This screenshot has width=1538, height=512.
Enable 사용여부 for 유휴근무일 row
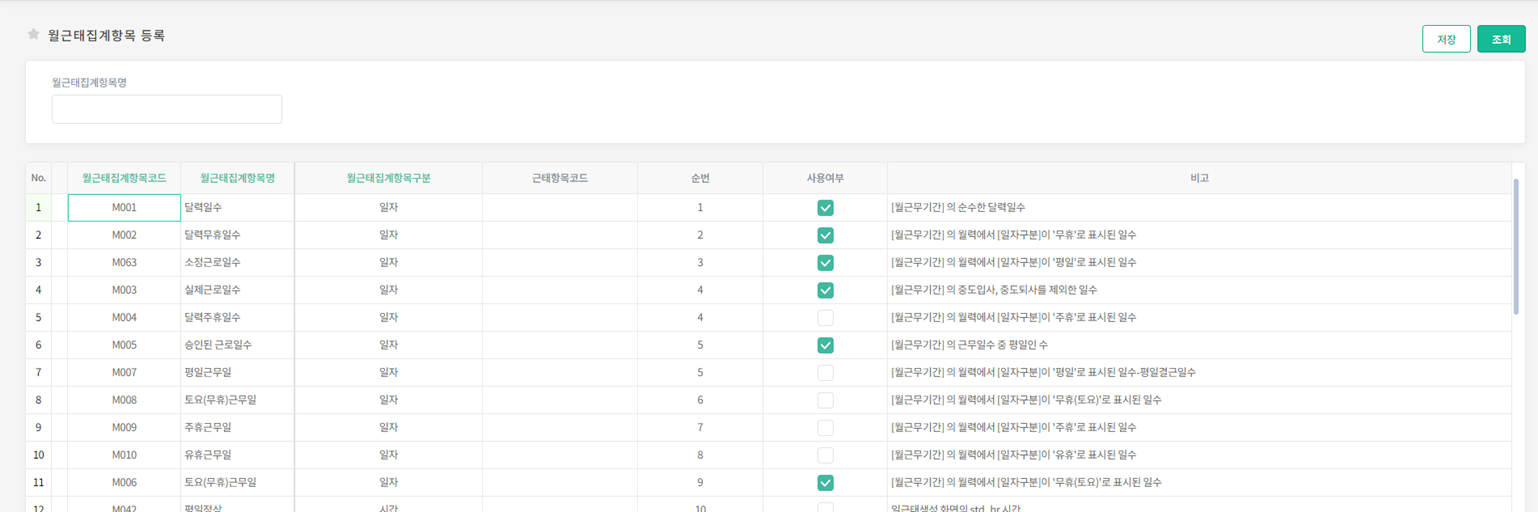(x=825, y=455)
